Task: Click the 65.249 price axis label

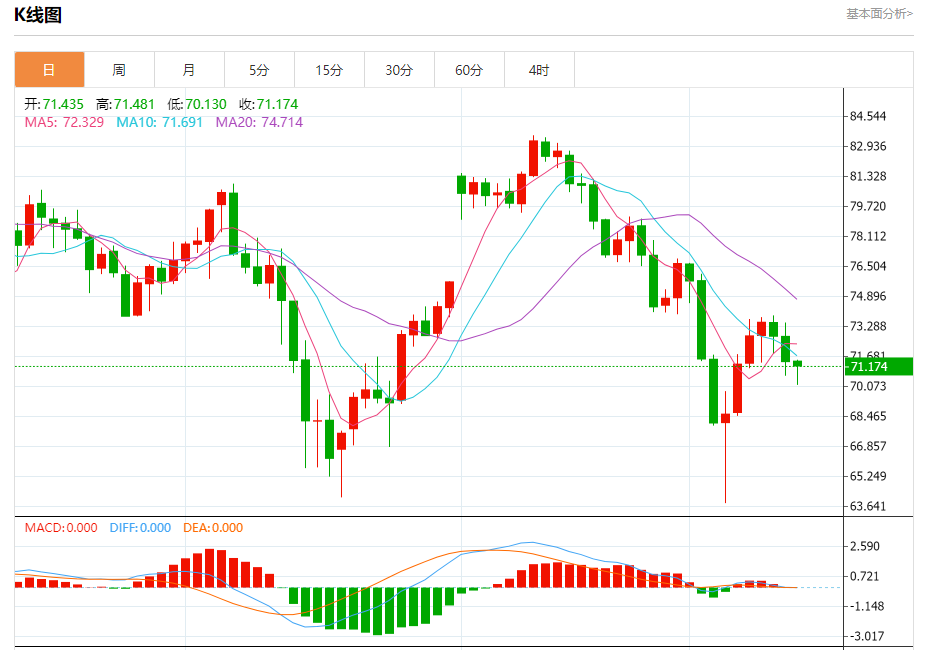Action: (868, 476)
